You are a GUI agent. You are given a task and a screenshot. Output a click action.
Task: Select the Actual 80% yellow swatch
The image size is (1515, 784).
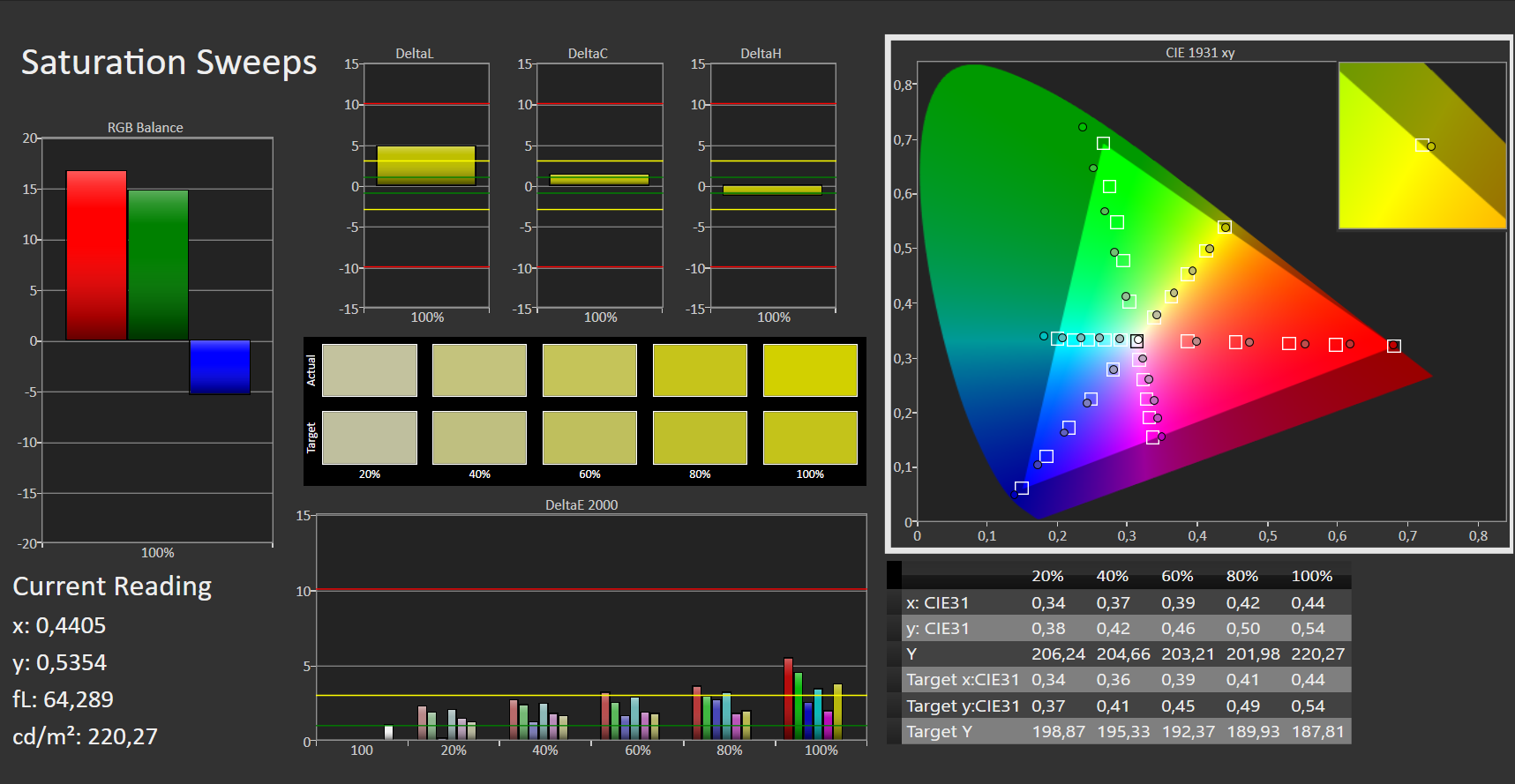[x=700, y=370]
